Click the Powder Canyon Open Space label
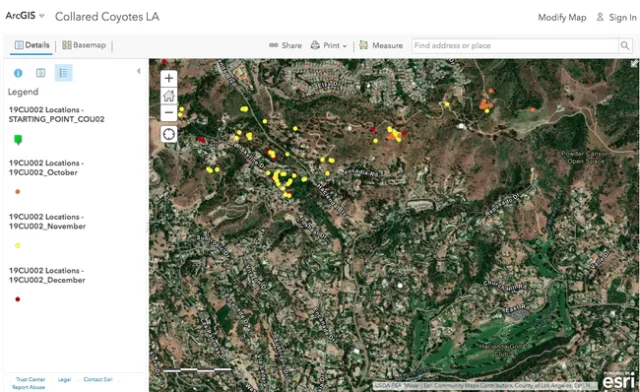This screenshot has width=640, height=392. 586,158
